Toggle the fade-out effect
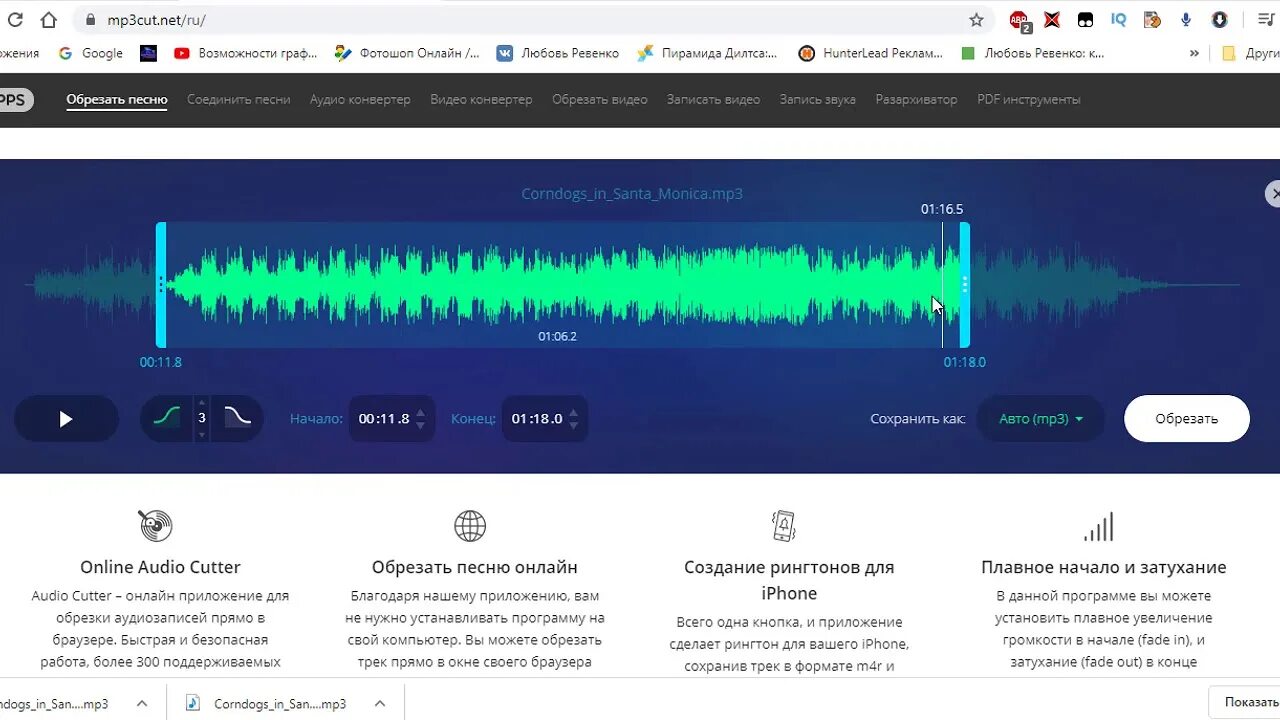The width and height of the screenshot is (1280, 720). (237, 418)
